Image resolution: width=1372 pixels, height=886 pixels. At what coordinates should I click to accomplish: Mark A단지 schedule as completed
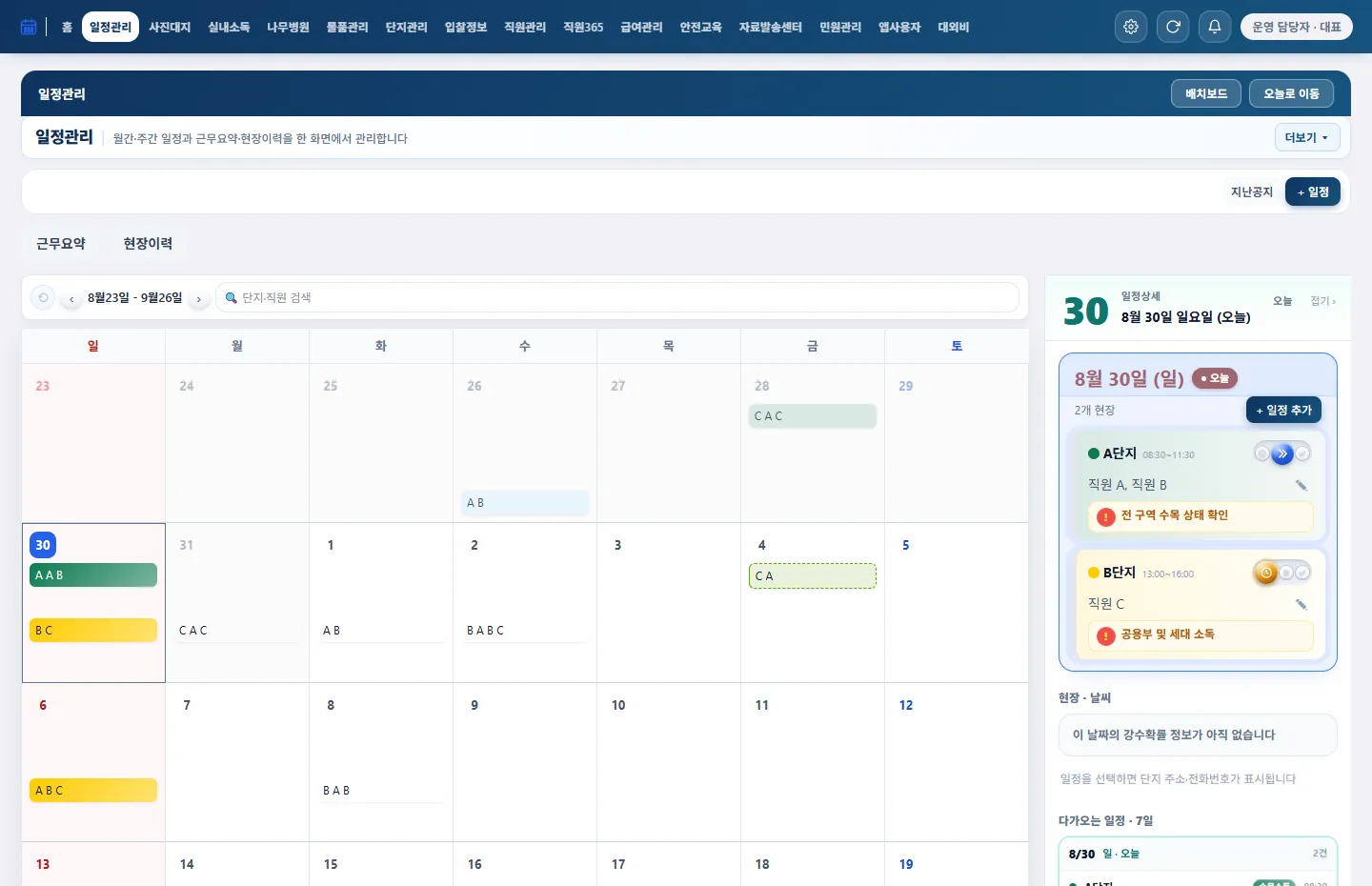tap(1302, 453)
